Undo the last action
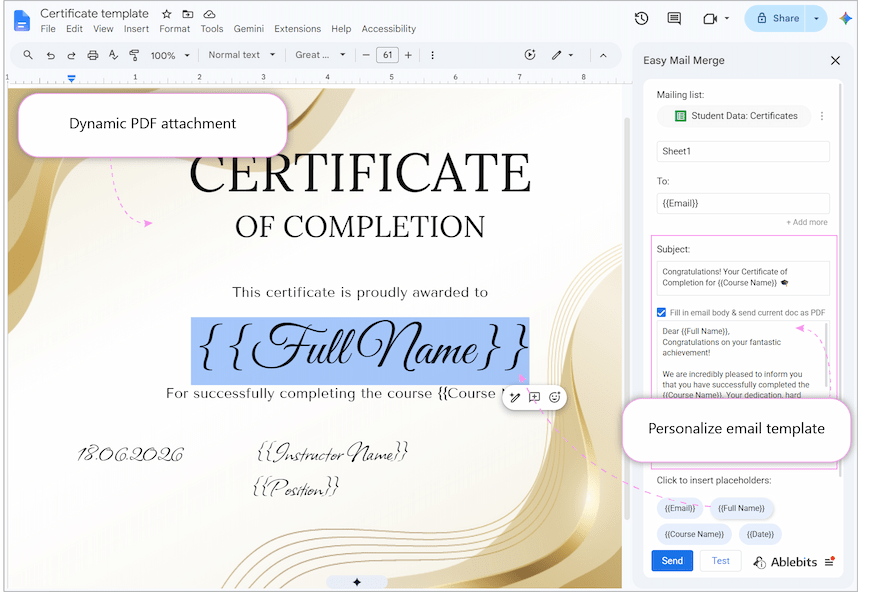The height and width of the screenshot is (592, 869). tap(50, 55)
